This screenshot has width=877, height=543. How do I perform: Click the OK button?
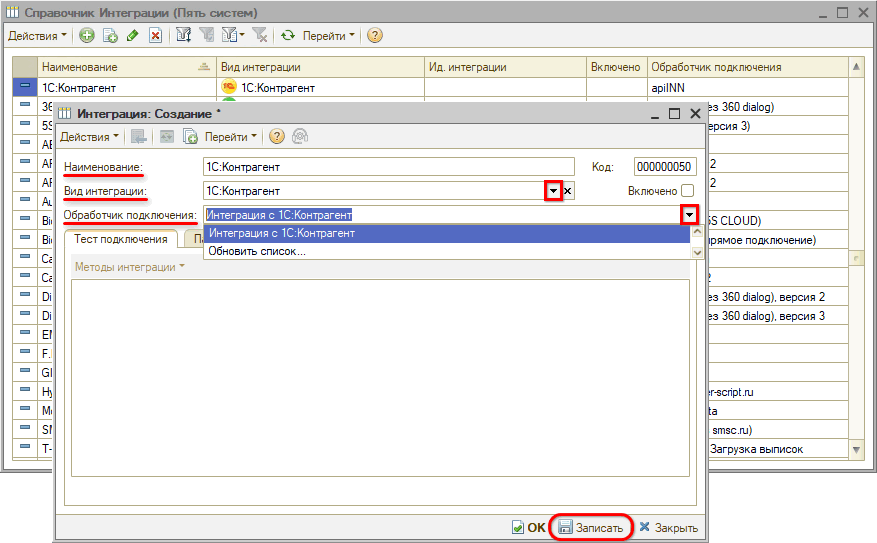coord(529,527)
